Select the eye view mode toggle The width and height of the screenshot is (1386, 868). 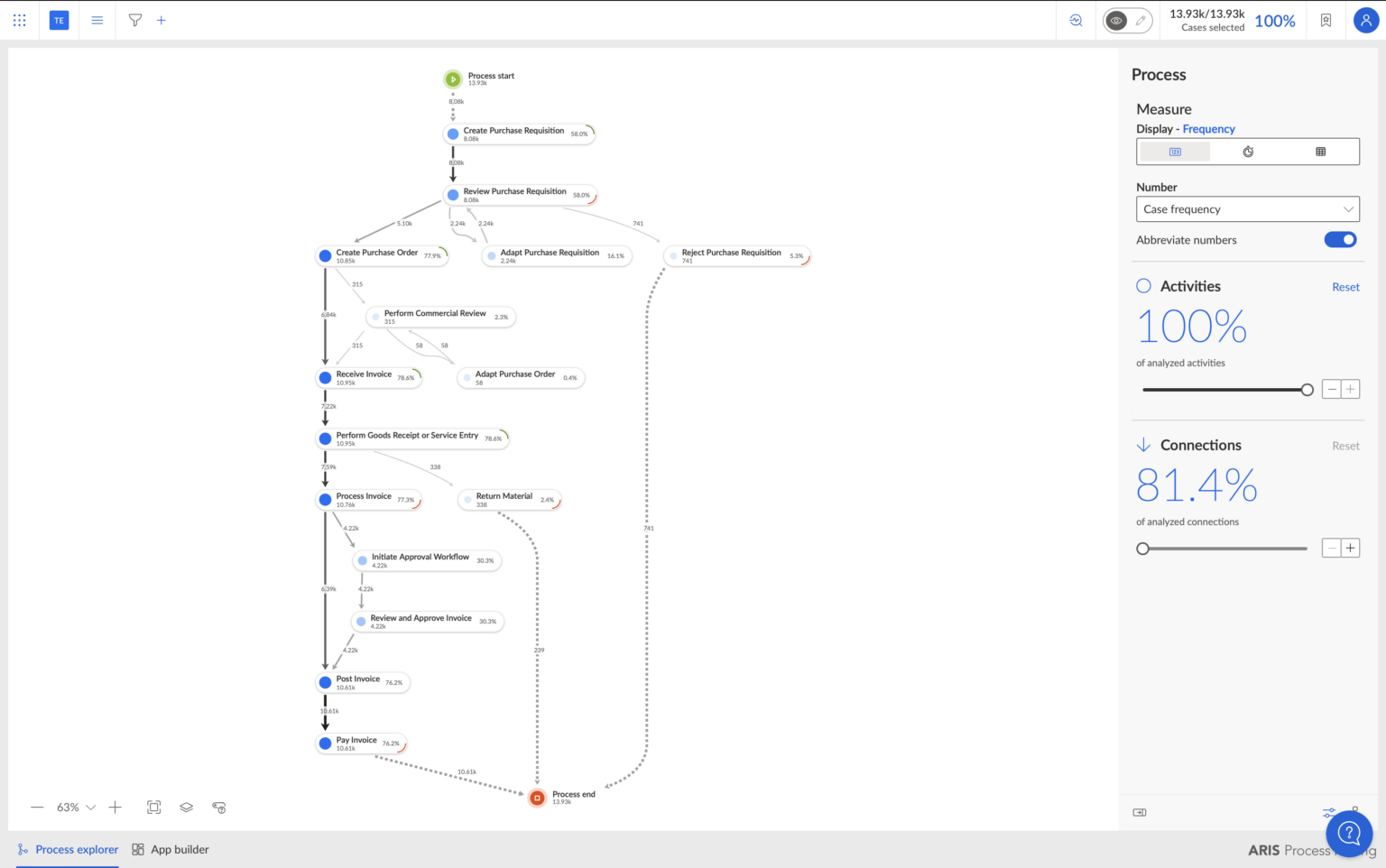(x=1115, y=20)
